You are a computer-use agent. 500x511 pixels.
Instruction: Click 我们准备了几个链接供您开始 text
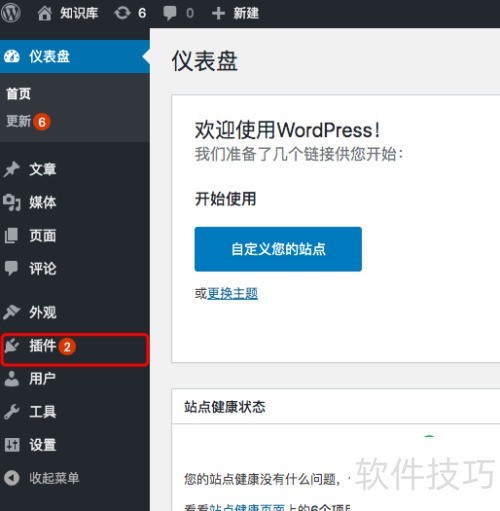click(x=299, y=154)
